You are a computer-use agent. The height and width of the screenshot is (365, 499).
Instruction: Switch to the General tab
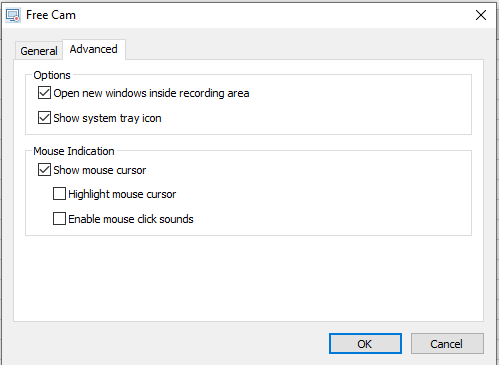(39, 51)
